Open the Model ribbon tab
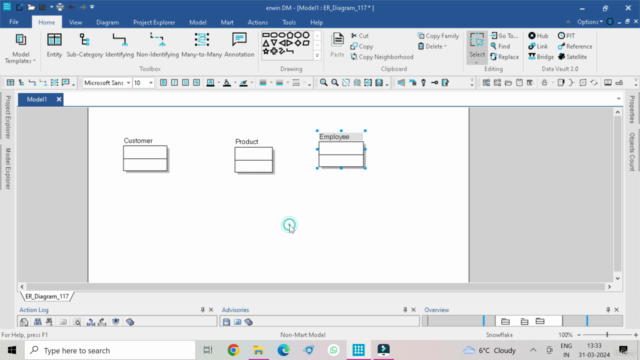This screenshot has width=640, height=360. coord(198,22)
